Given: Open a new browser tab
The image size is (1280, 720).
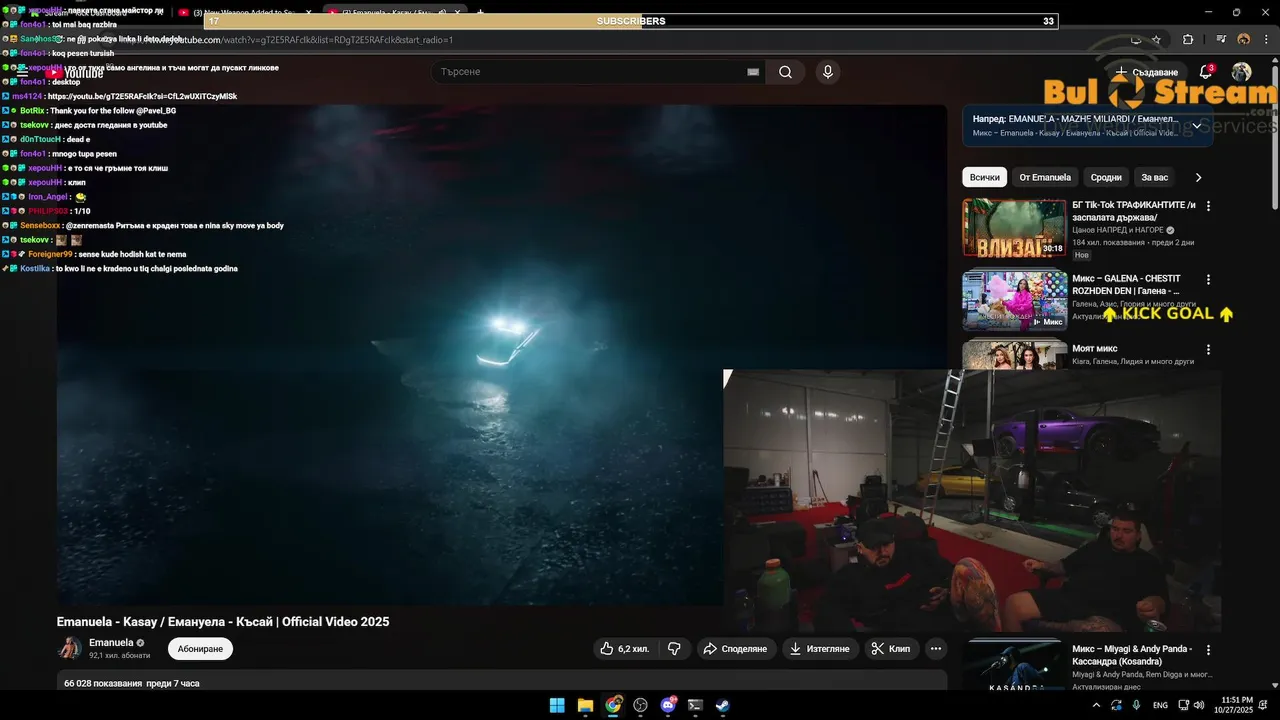Looking at the screenshot, I should pos(480,13).
